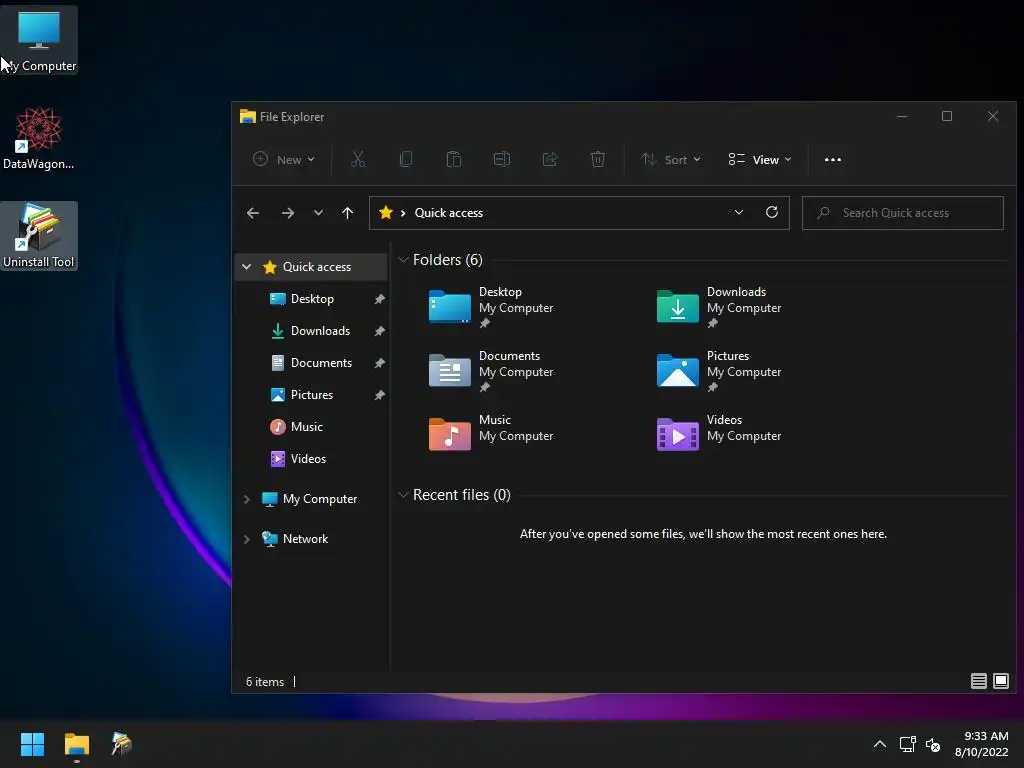Viewport: 1024px width, 768px height.
Task: Click the muted volume tray icon
Action: 933,744
